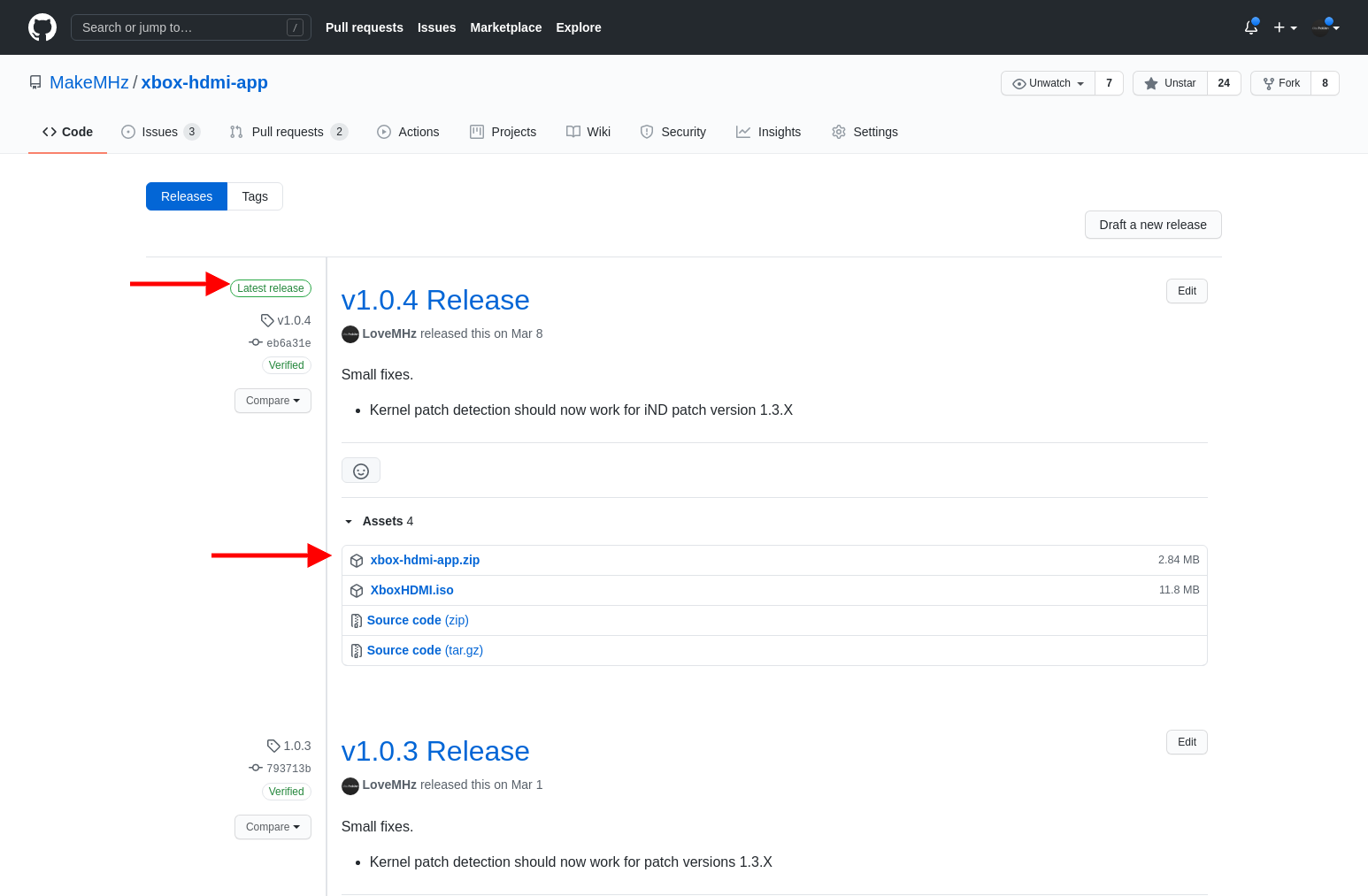Image resolution: width=1368 pixels, height=896 pixels.
Task: Click Draft a new release
Action: 1153,225
